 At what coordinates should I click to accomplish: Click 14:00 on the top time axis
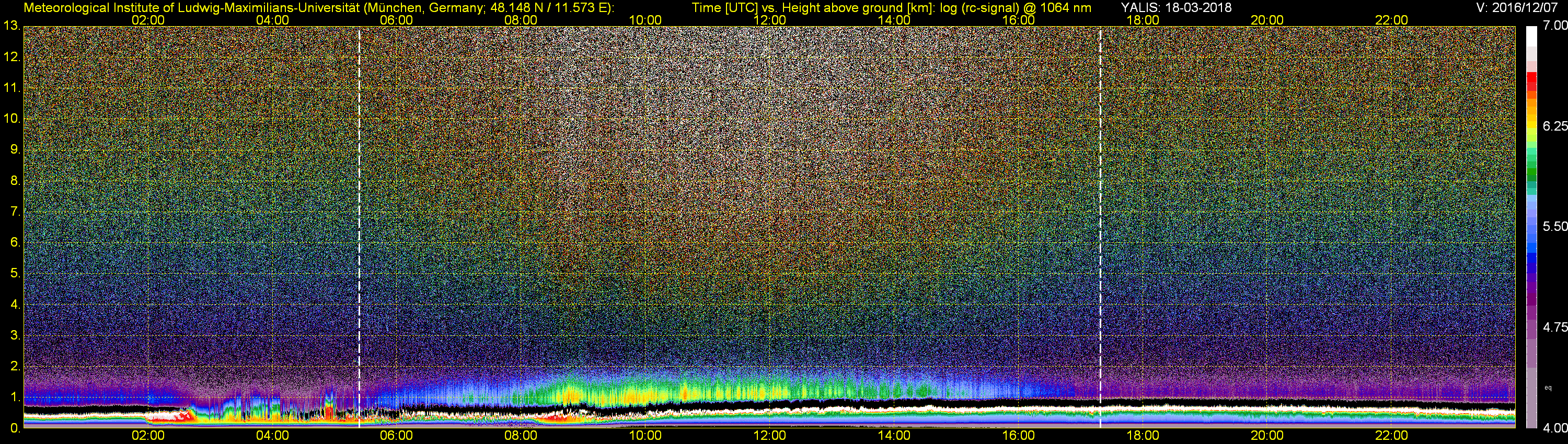(894, 20)
